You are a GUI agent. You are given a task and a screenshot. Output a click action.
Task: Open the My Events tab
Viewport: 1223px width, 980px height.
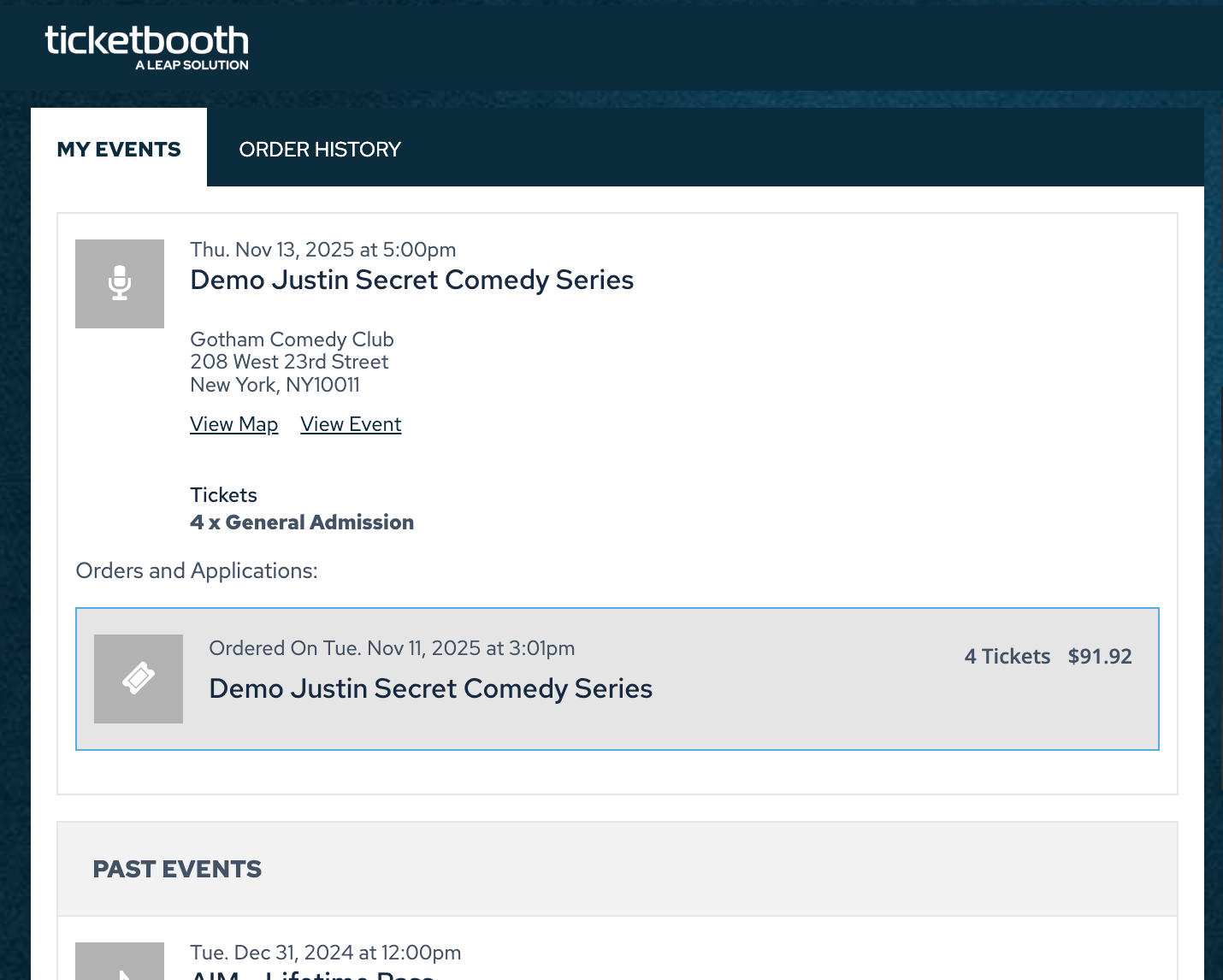[119, 149]
